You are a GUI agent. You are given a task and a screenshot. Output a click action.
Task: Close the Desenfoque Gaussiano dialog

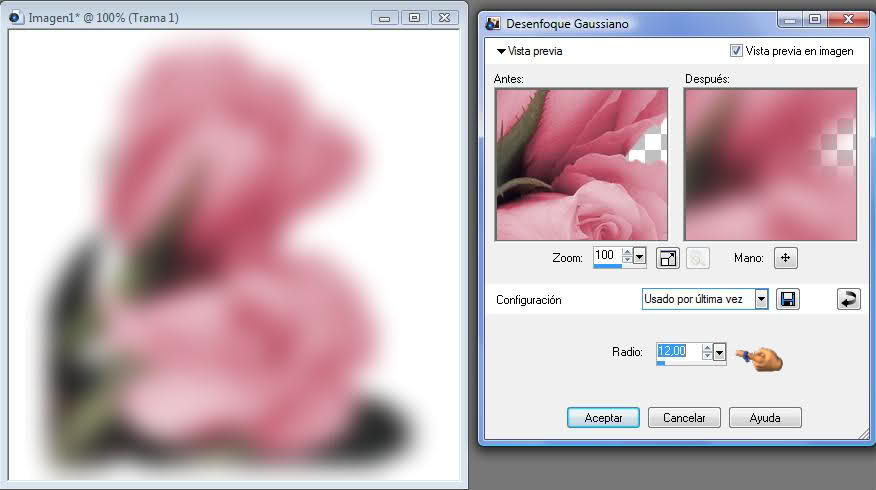click(x=849, y=20)
